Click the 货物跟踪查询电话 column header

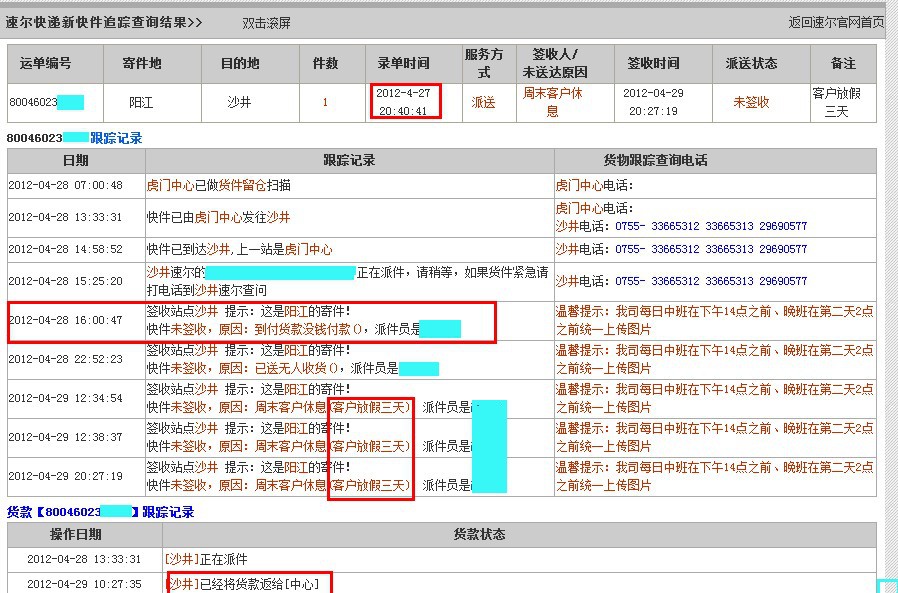(656, 160)
